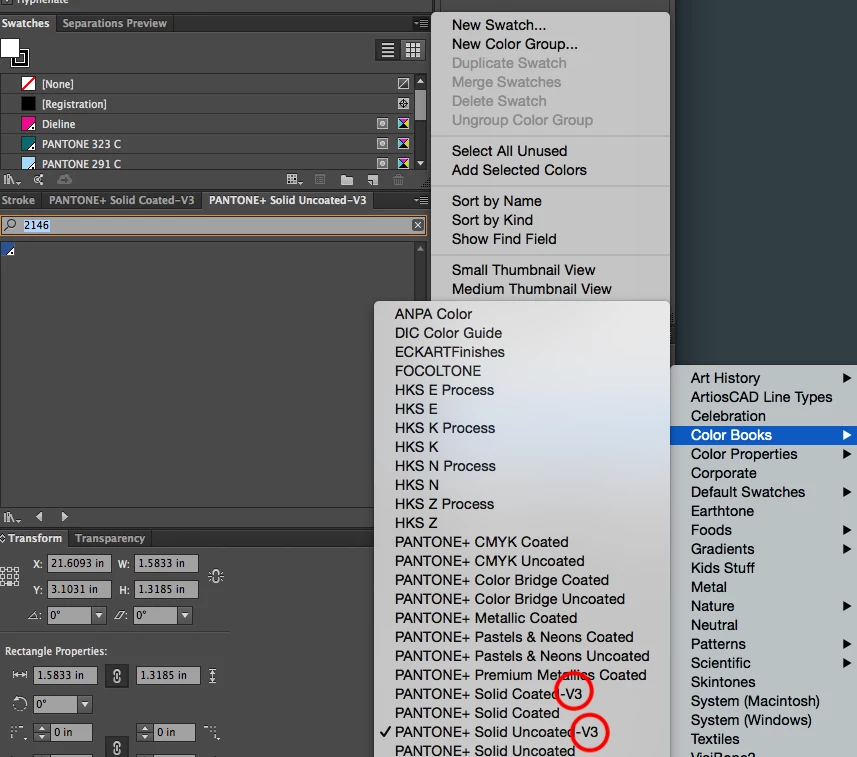
Task: Click the top-left corner type icon
Action: pos(18,732)
